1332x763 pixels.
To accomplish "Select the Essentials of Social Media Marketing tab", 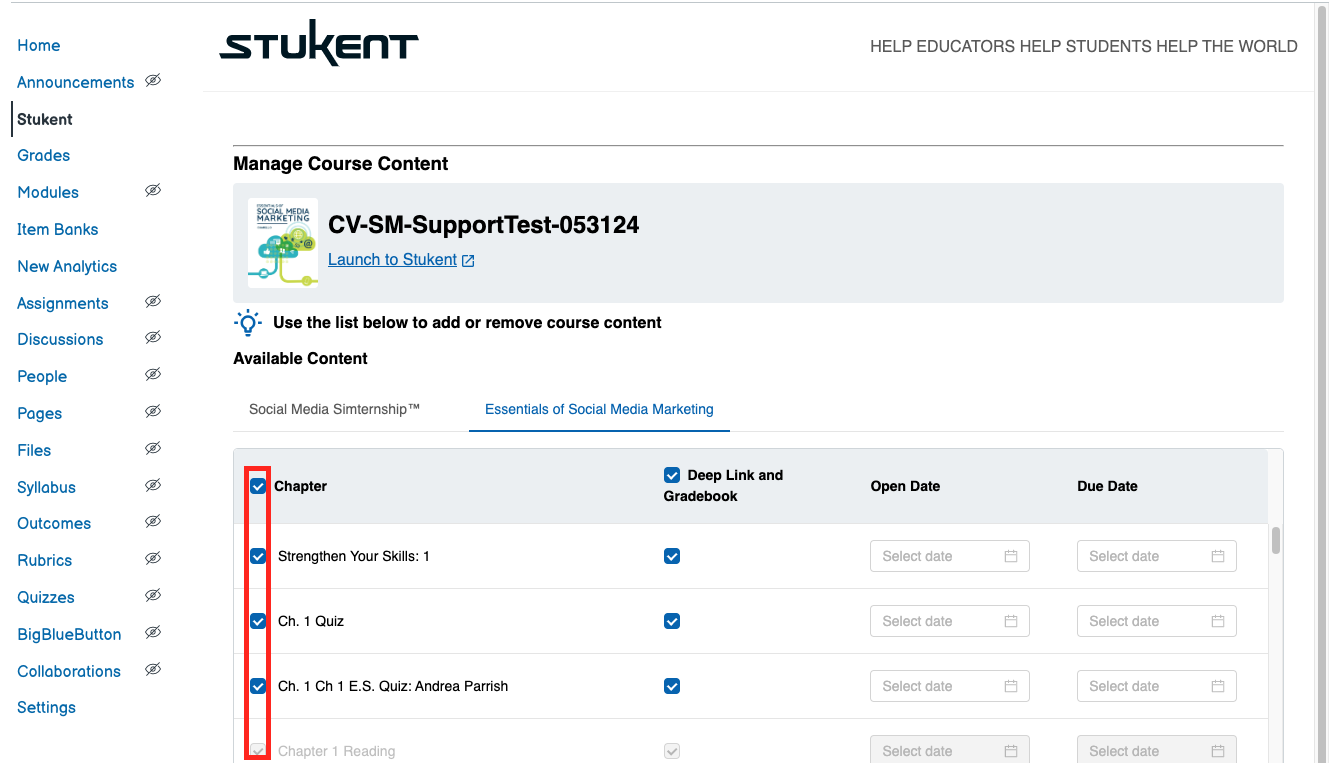I will coord(599,409).
